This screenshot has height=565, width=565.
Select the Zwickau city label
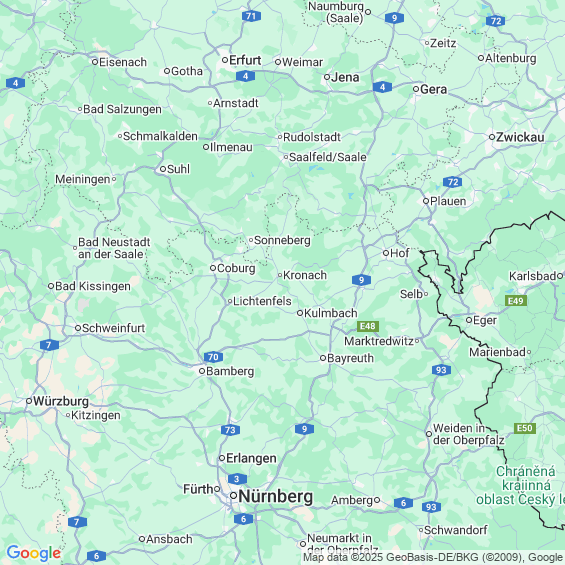520,137
